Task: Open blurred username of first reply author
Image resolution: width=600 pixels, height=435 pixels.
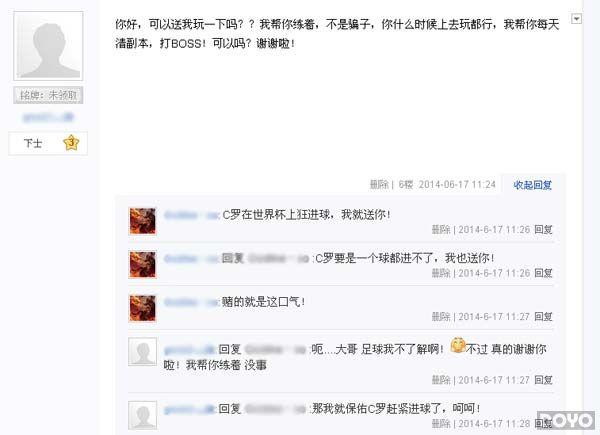Action: [191, 215]
